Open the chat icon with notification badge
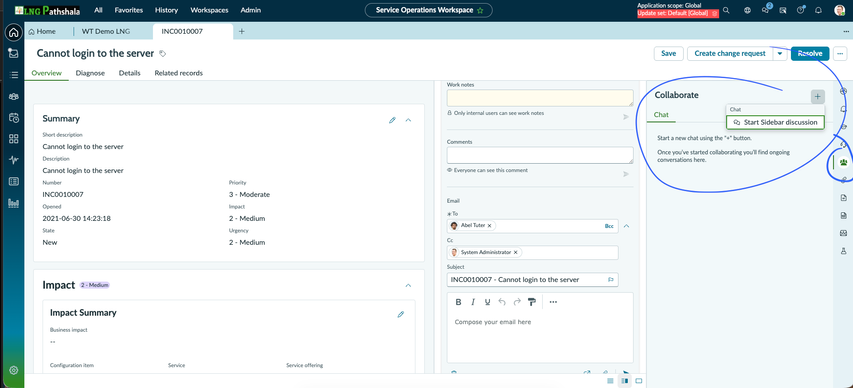This screenshot has width=853, height=388. (x=766, y=10)
